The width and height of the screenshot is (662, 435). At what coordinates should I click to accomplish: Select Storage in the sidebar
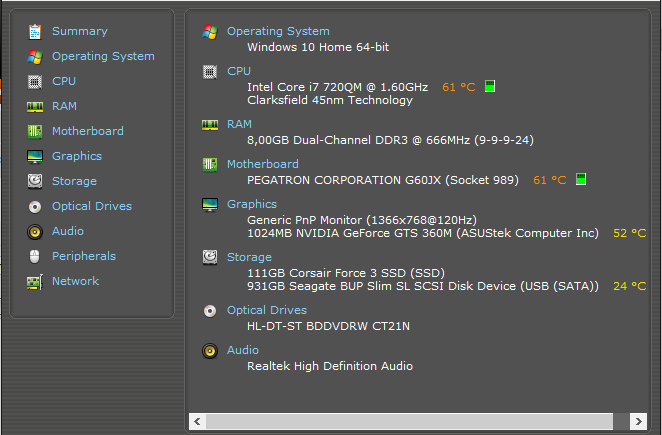(74, 181)
